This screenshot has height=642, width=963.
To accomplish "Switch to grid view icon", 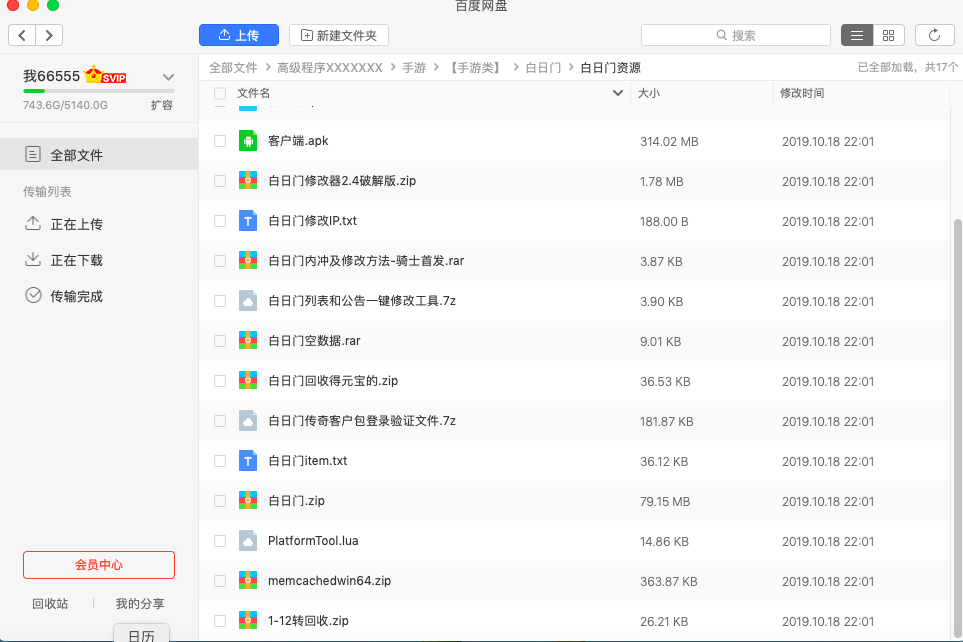I will pyautogui.click(x=888, y=35).
